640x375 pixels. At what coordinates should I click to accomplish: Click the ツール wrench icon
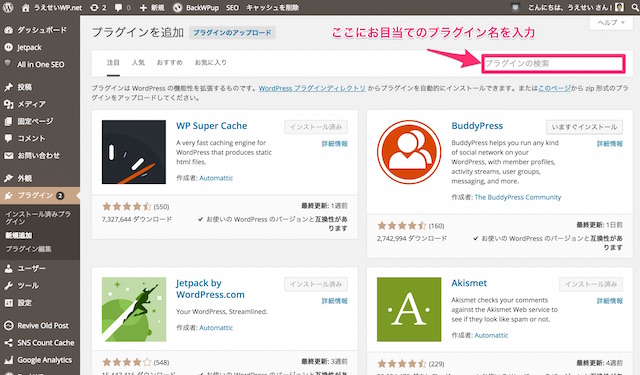coord(8,286)
